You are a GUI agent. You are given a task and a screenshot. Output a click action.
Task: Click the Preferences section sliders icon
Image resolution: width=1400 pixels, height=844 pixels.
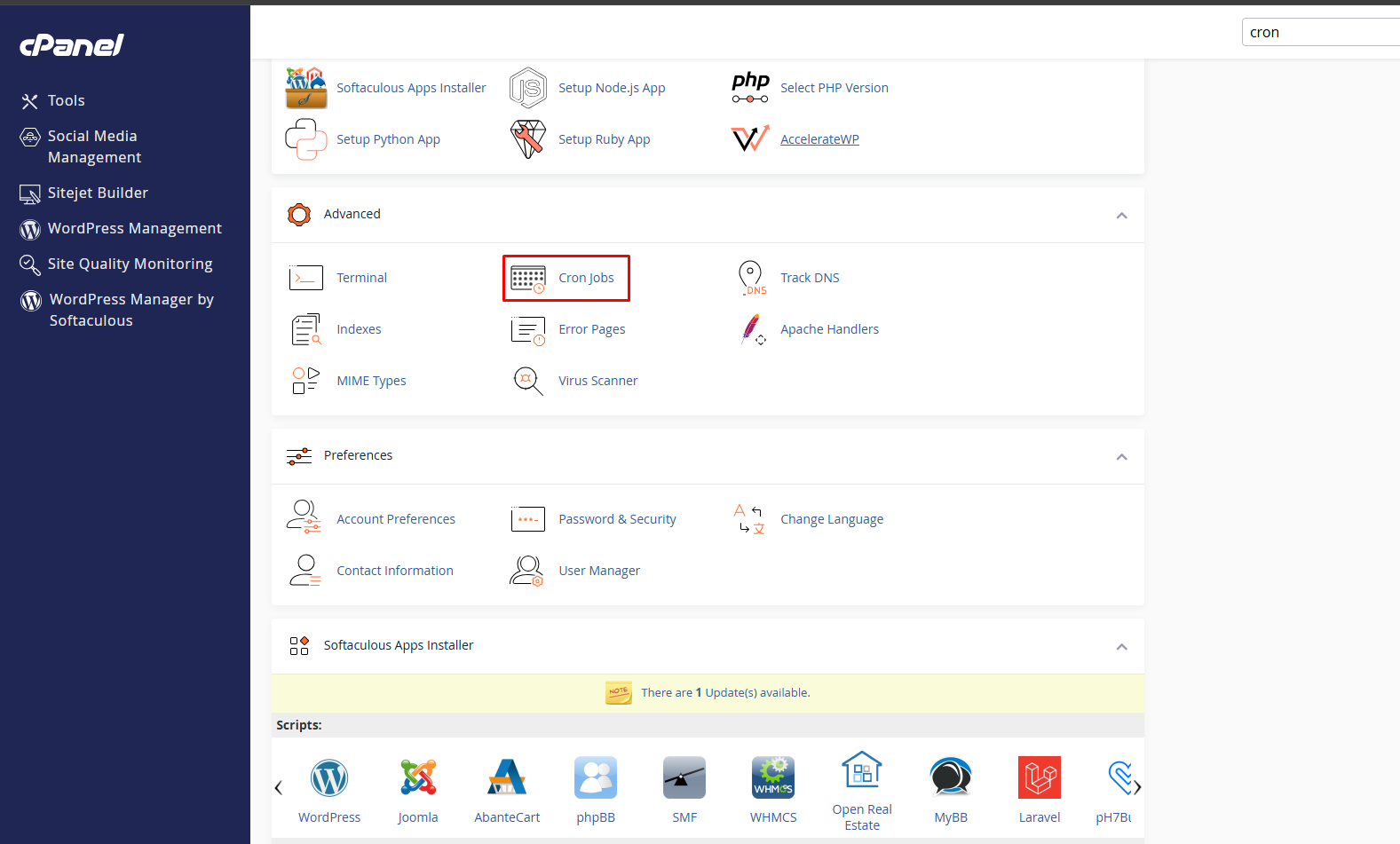(x=299, y=456)
